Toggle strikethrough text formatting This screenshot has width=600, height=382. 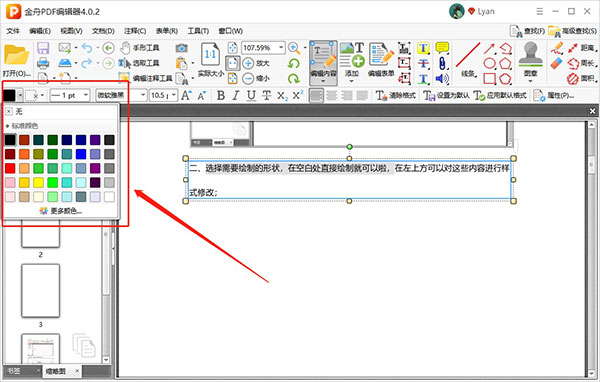pyautogui.click(x=267, y=95)
